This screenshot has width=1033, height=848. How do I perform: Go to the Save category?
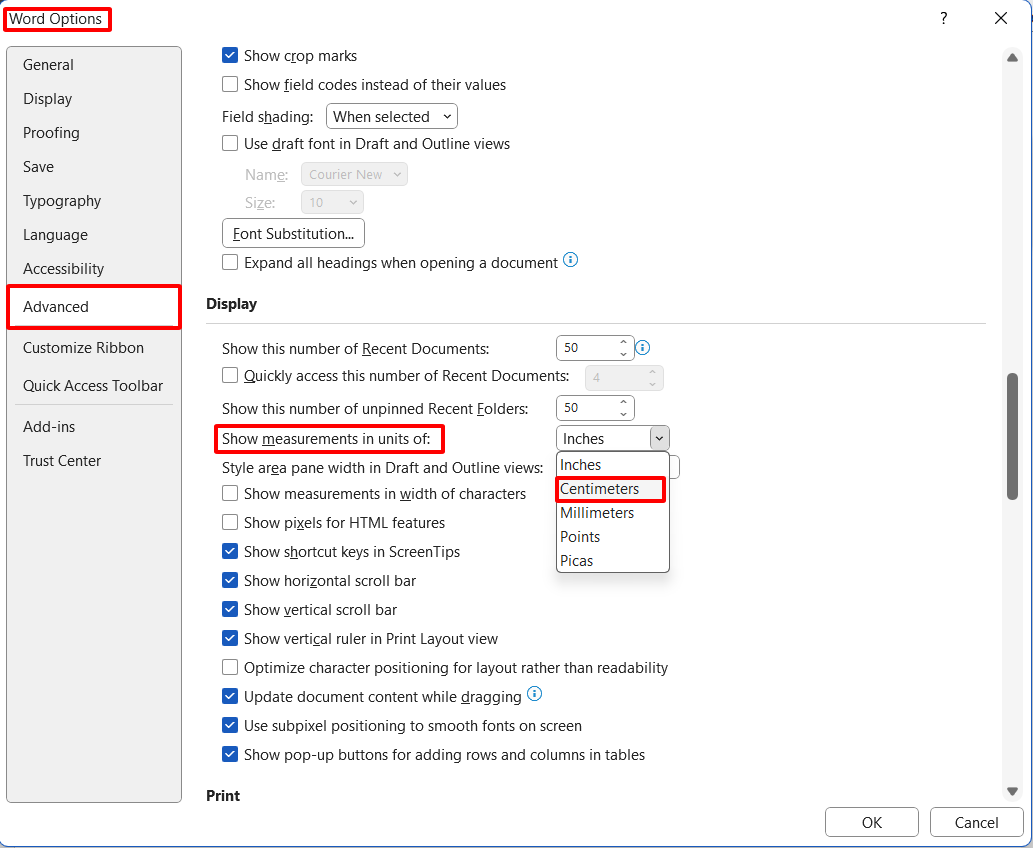click(94, 167)
